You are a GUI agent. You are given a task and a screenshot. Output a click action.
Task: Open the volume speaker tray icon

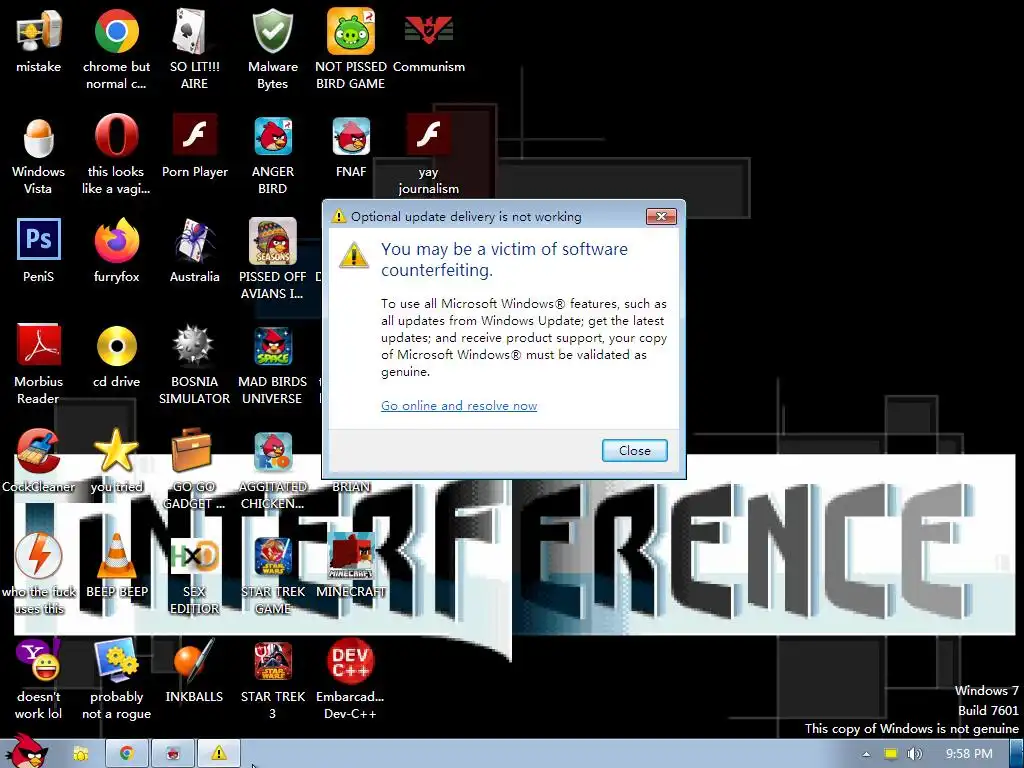[x=914, y=754]
